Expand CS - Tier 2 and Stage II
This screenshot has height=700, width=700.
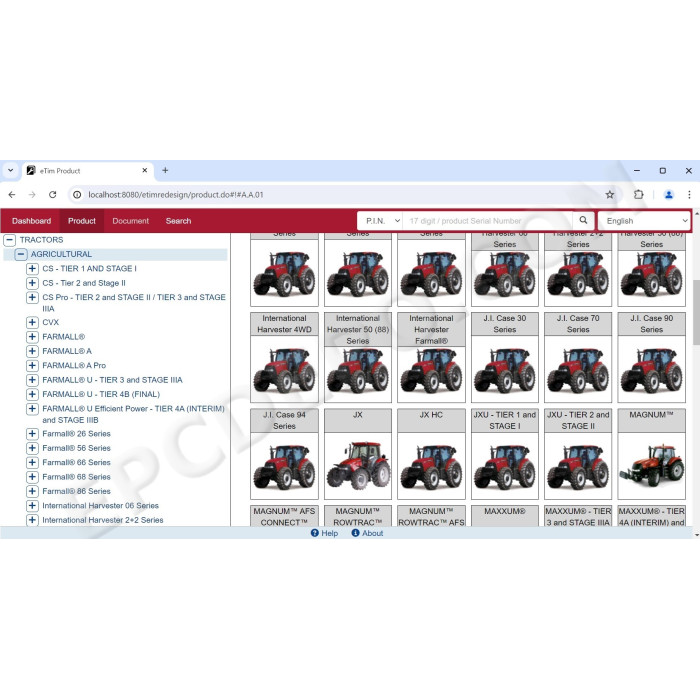point(32,283)
